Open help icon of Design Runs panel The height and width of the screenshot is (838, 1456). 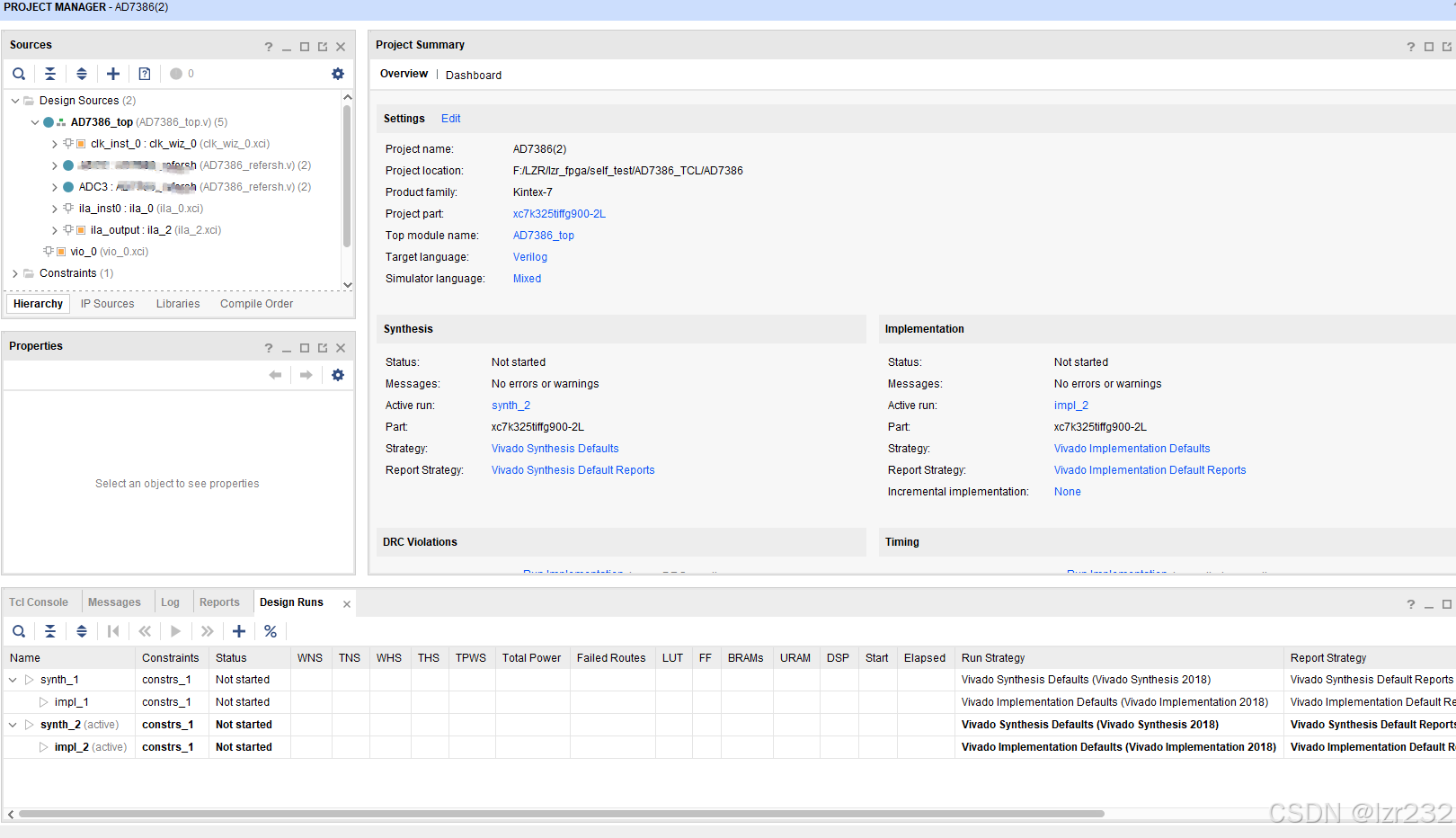pos(1411,604)
